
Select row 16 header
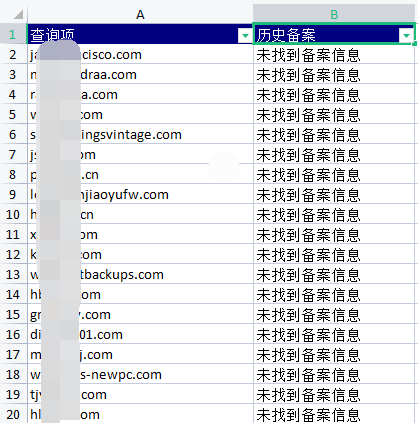13,334
